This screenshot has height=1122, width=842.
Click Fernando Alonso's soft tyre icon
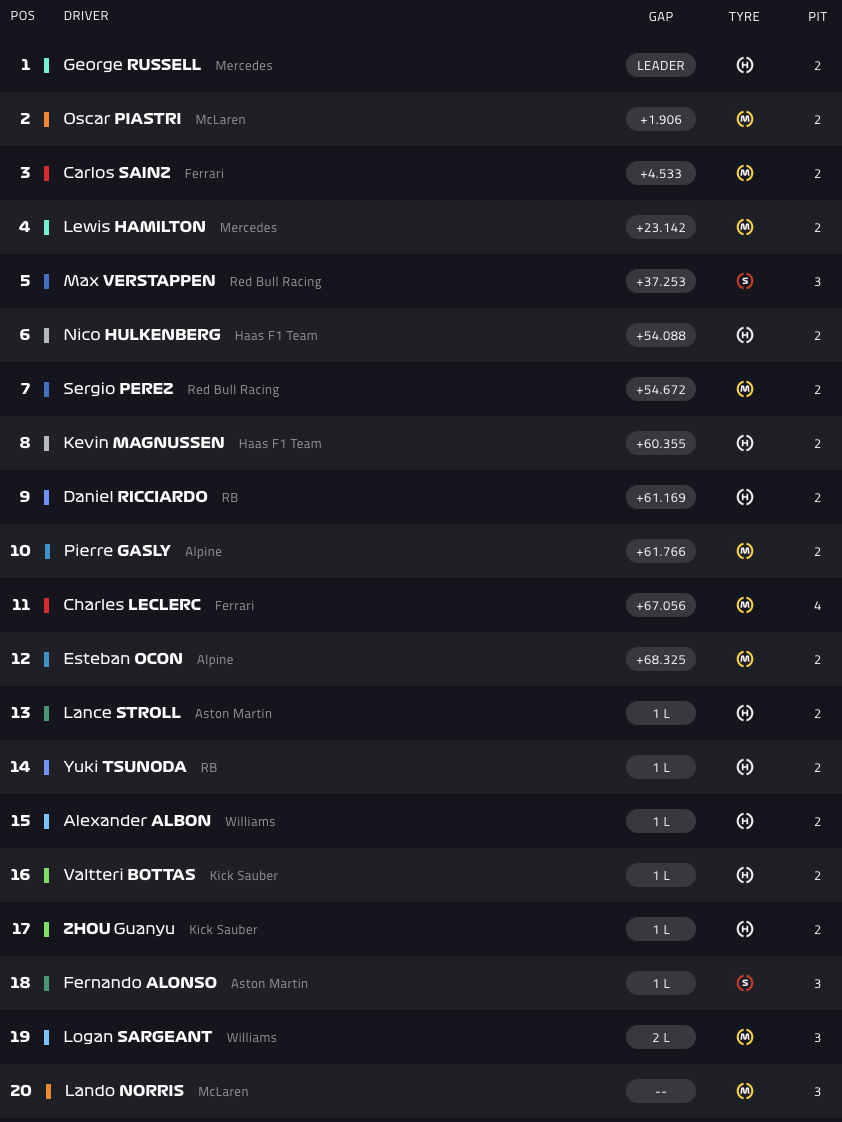tap(744, 983)
